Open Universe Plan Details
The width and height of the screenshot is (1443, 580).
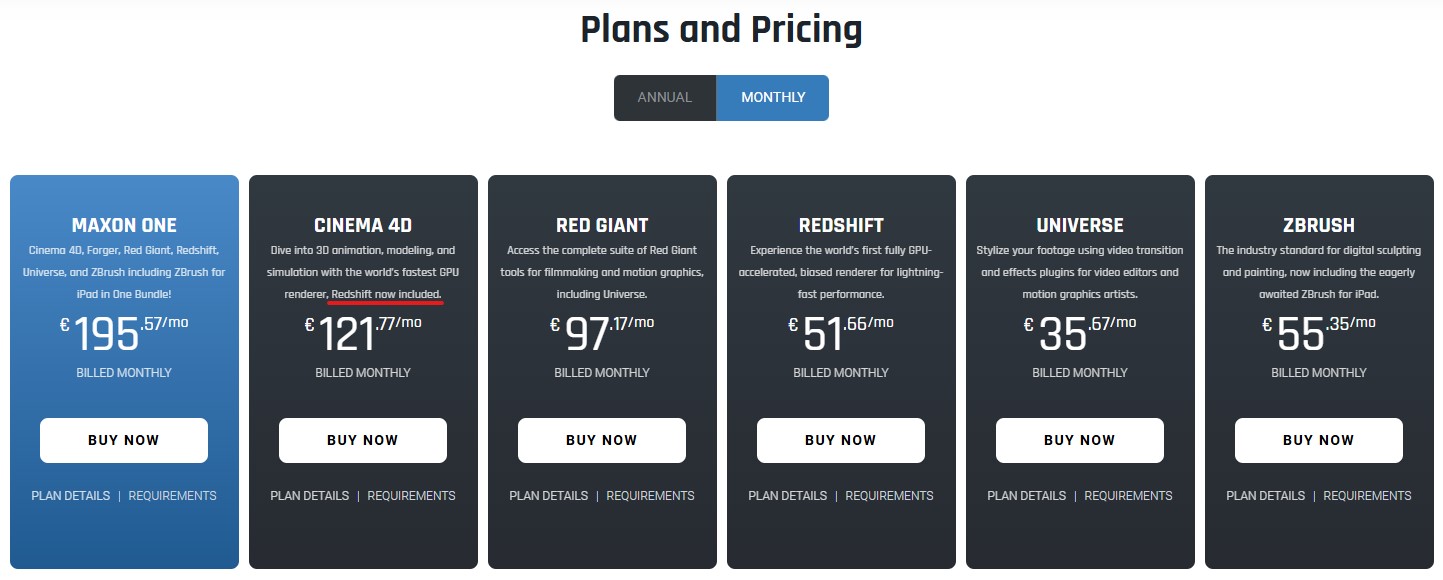pos(1027,496)
